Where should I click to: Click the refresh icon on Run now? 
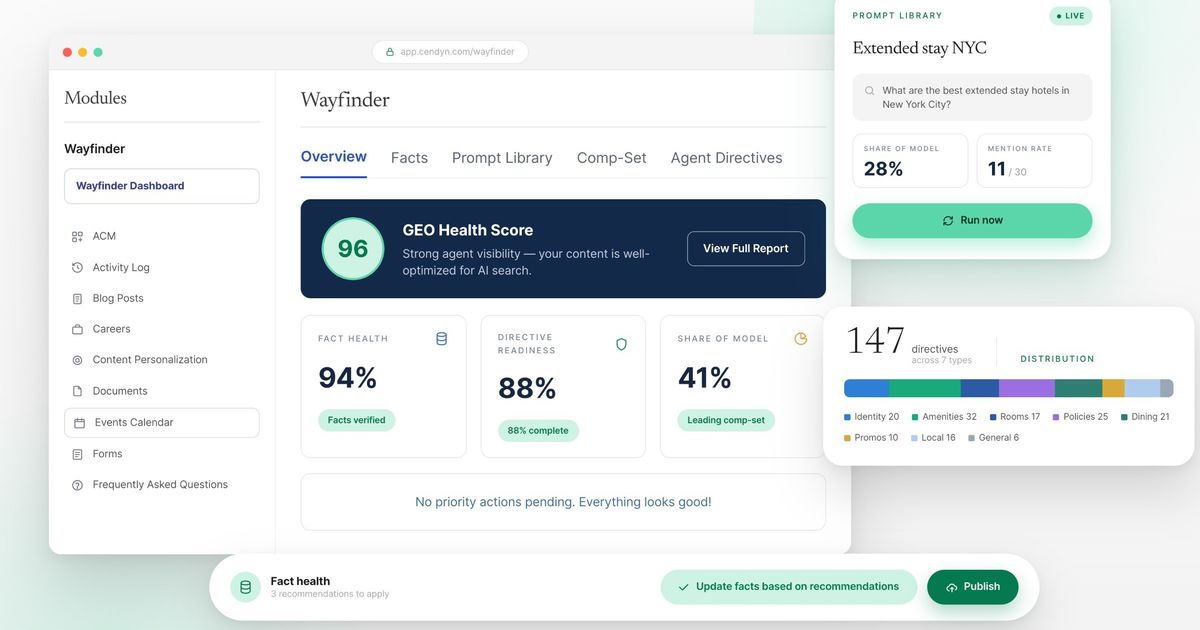pyautogui.click(x=948, y=221)
